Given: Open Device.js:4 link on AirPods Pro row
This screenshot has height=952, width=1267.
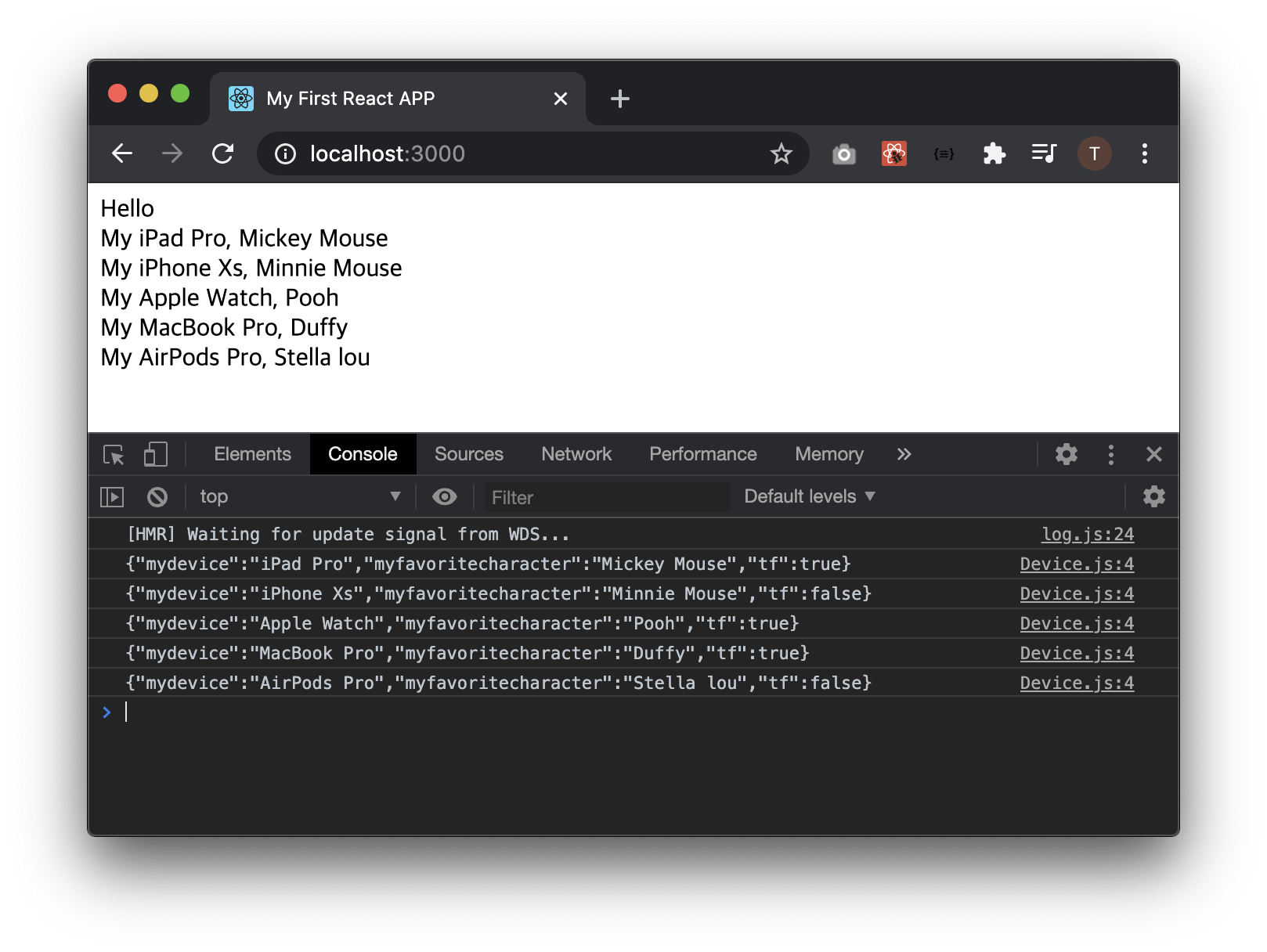Looking at the screenshot, I should point(1077,683).
